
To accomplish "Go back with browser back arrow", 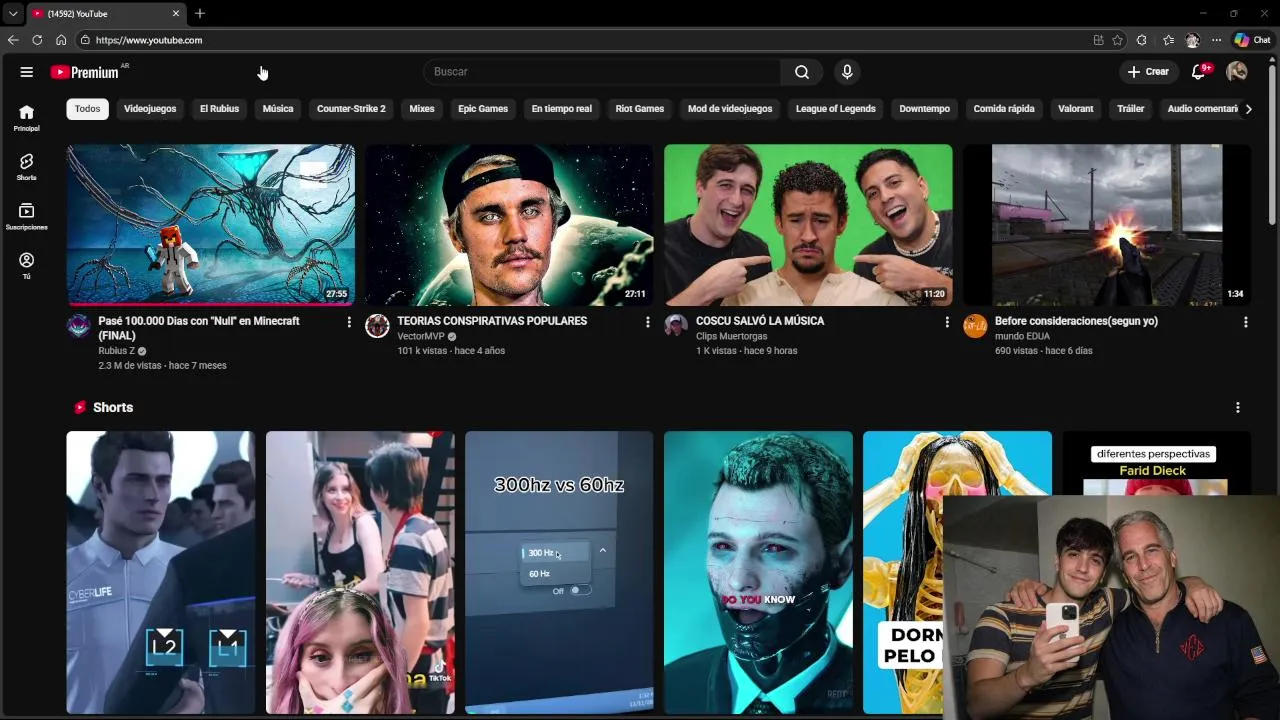I will [13, 40].
